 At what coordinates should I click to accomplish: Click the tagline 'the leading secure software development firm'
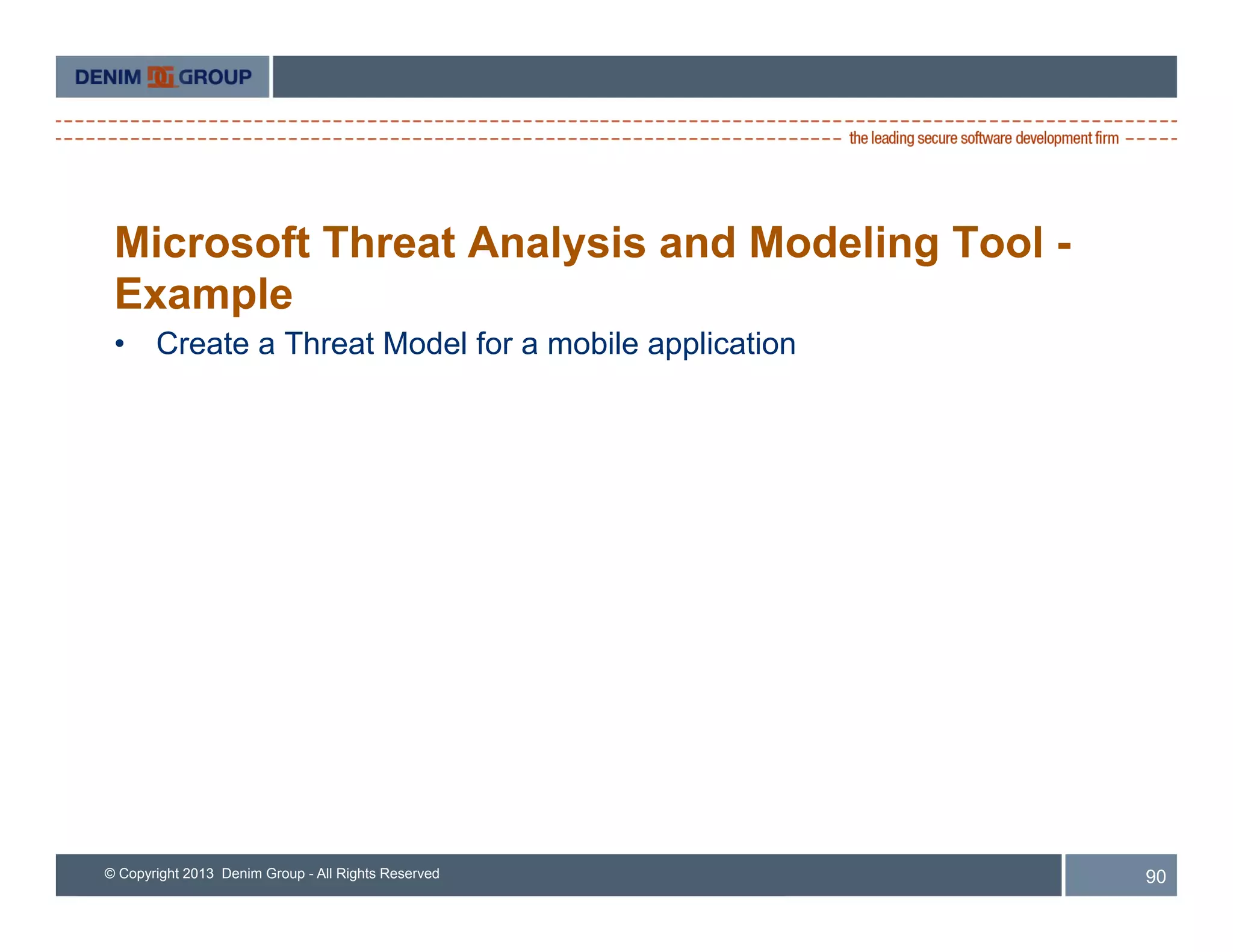(983, 138)
